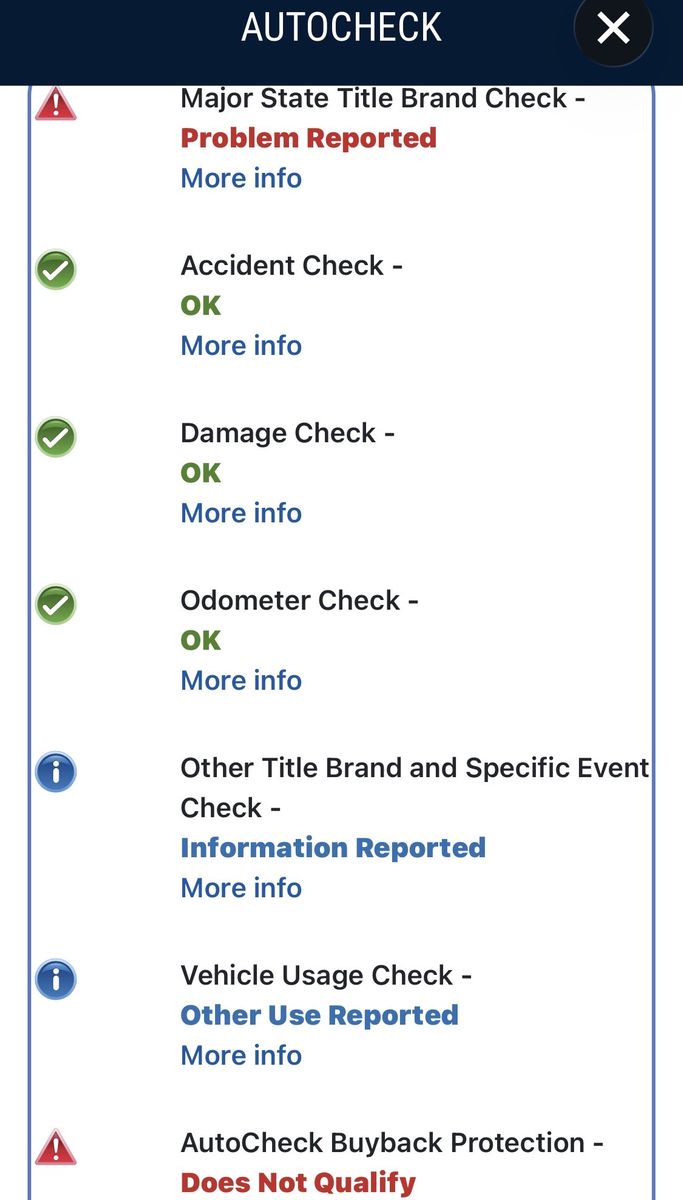Click the Does Not Qualify status text
The image size is (683, 1200).
click(297, 1183)
